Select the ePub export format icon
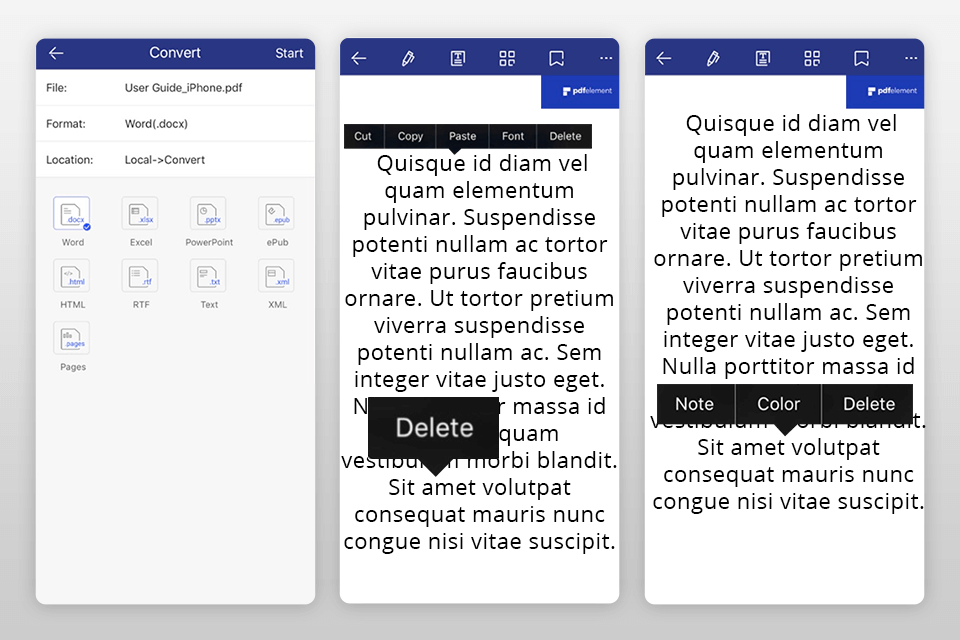This screenshot has height=640, width=960. pos(276,220)
